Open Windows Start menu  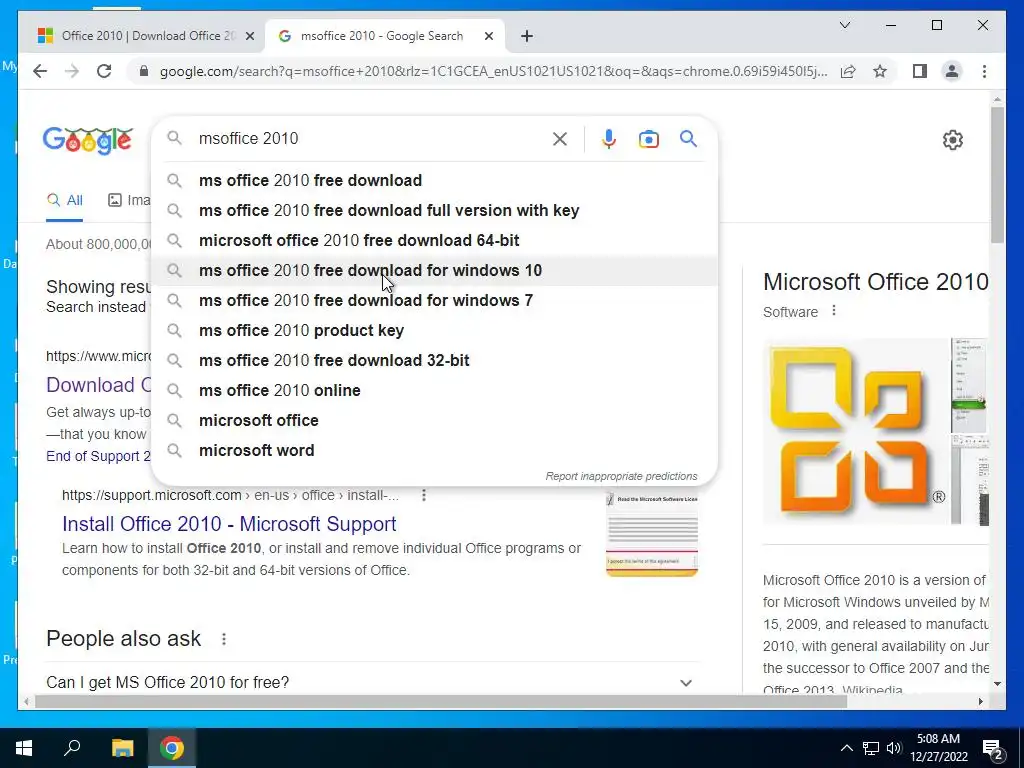click(x=24, y=748)
